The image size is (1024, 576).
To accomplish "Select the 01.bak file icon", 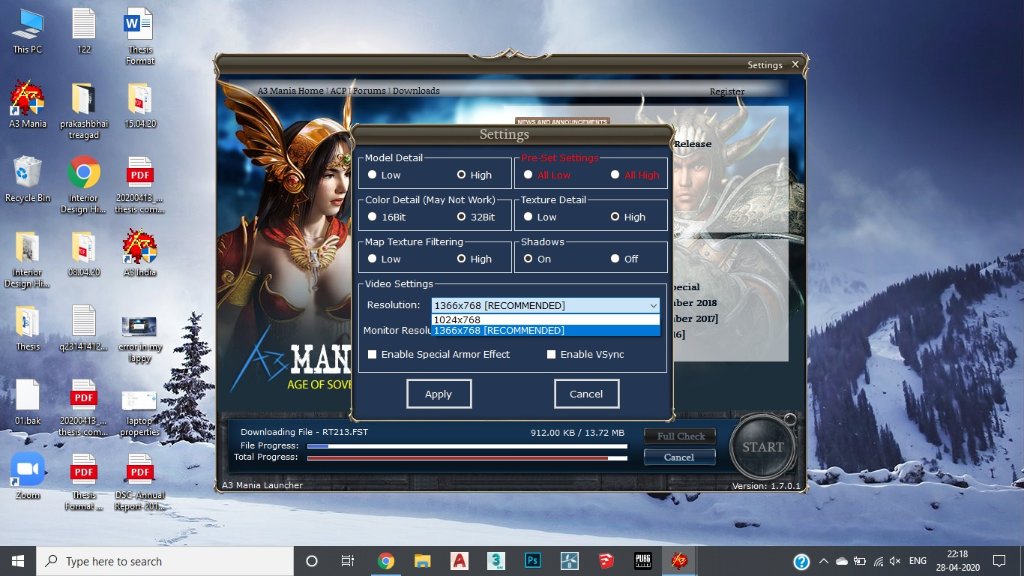I will pyautogui.click(x=27, y=402).
